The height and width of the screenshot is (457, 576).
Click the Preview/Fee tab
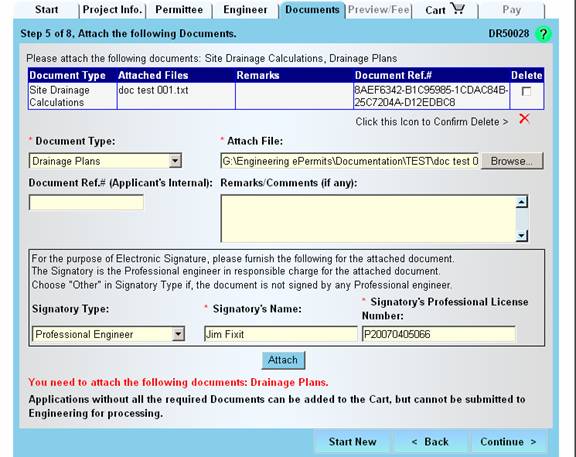[x=378, y=10]
